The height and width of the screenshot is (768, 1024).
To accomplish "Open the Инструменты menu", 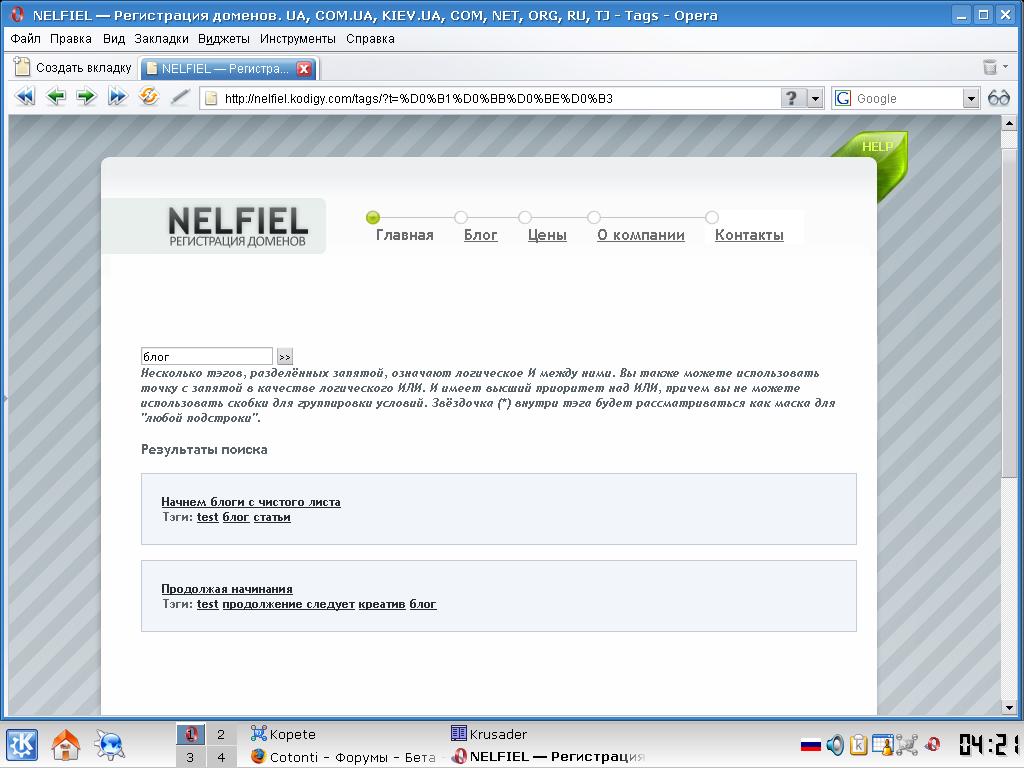I will [x=298, y=39].
